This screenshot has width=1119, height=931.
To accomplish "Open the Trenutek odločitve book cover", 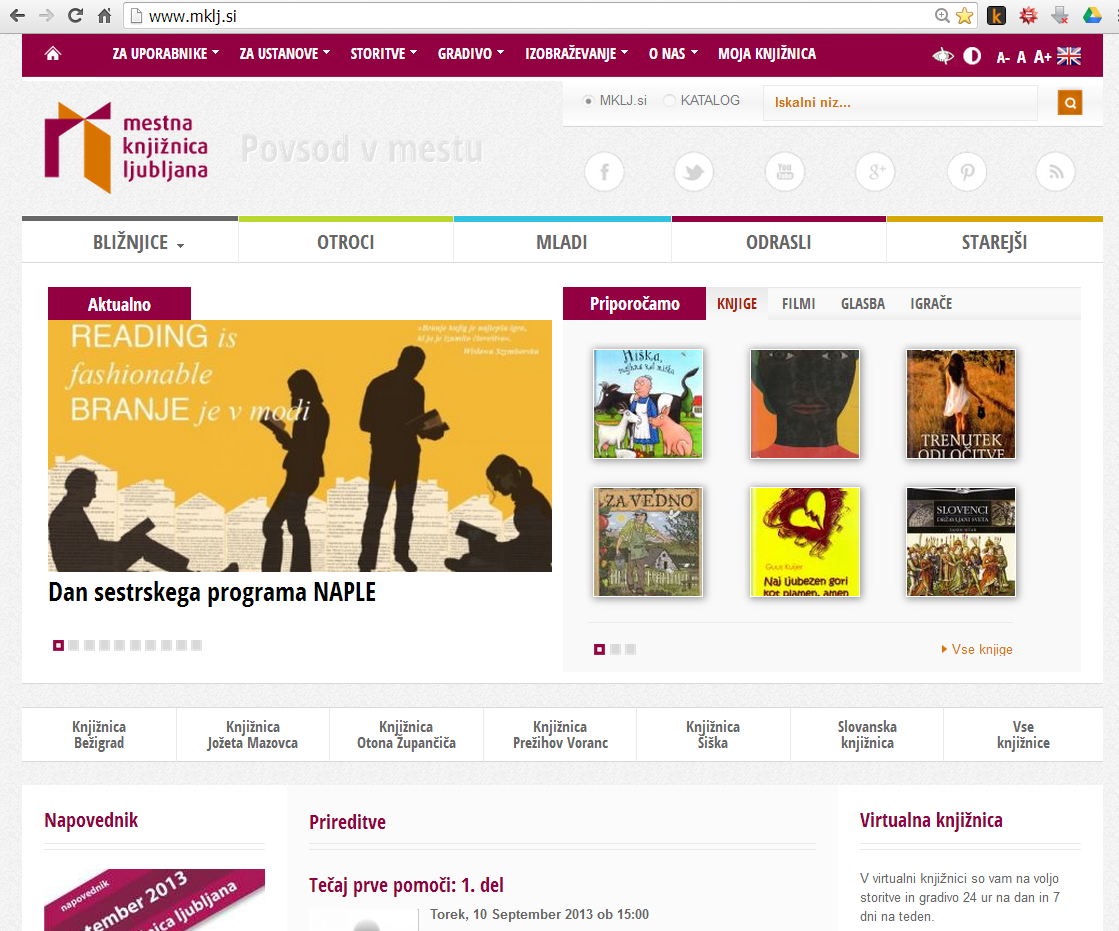I will tap(961, 404).
